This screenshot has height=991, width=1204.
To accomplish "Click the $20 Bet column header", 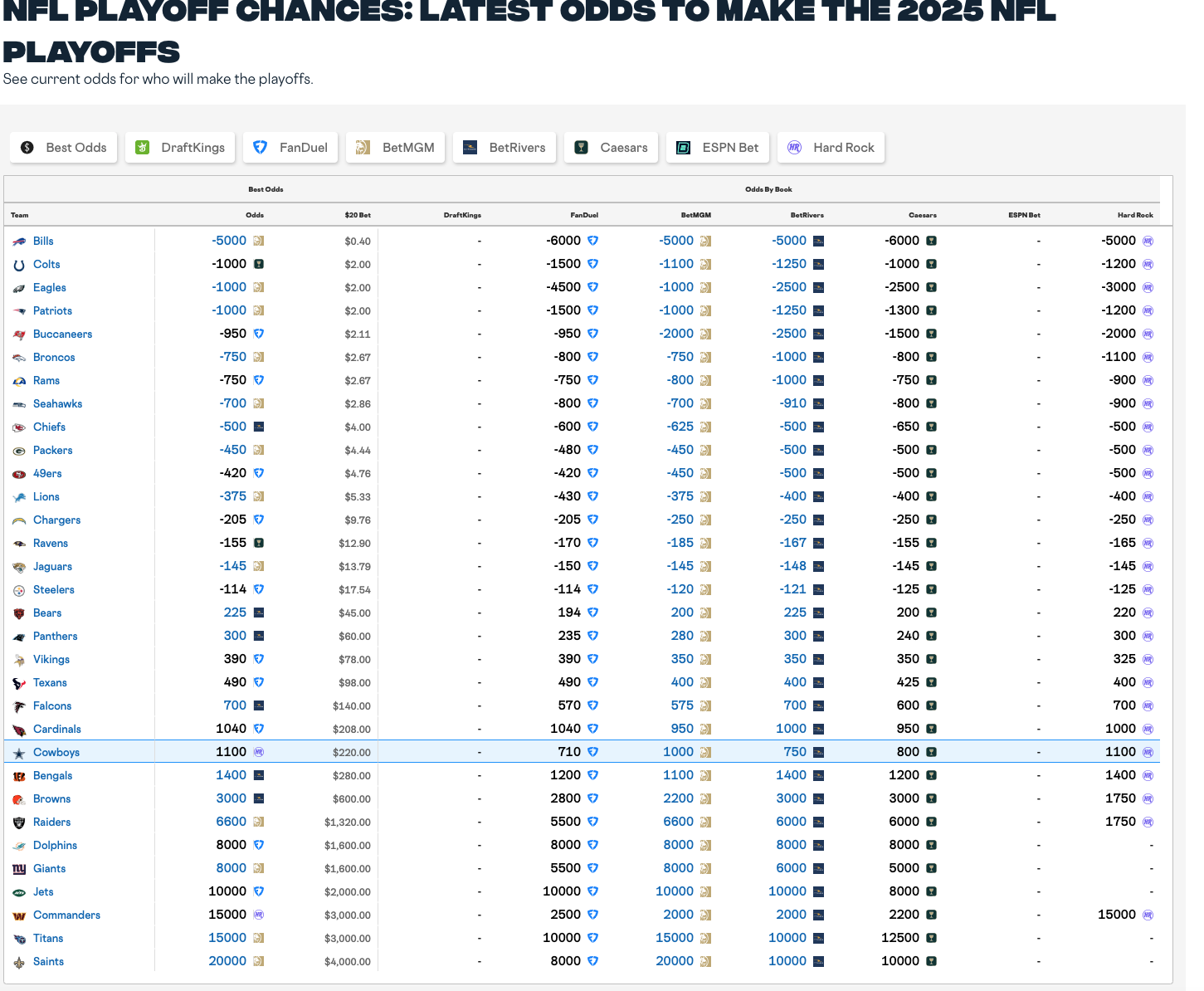I will click(x=358, y=215).
